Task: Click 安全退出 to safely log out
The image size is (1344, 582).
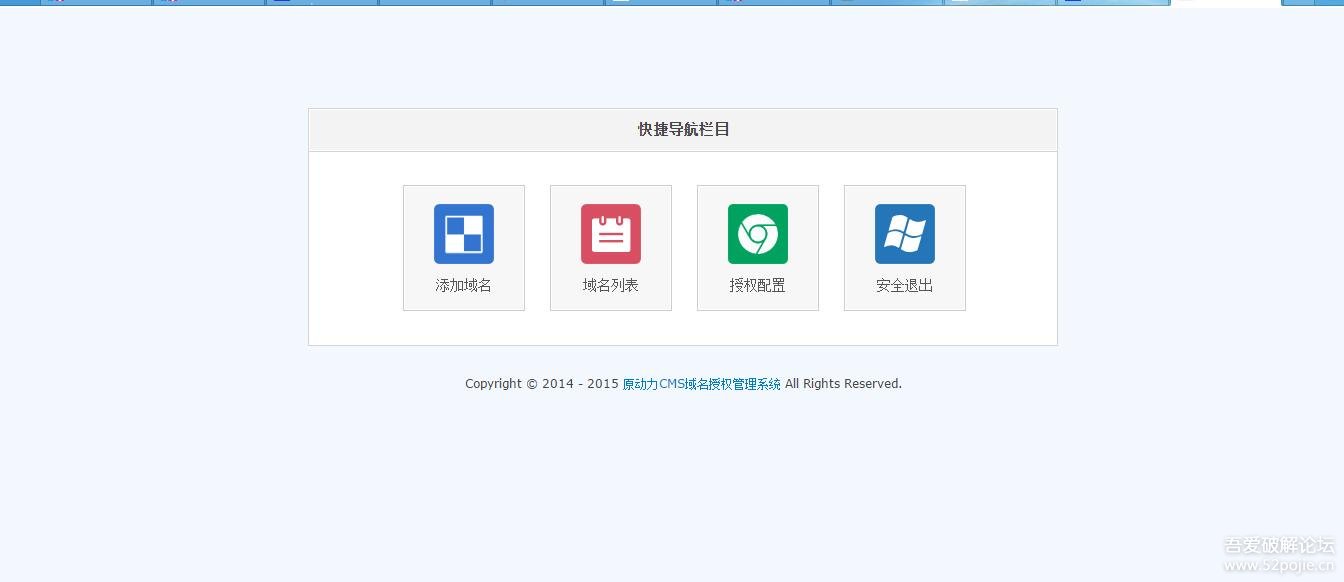Action: tap(904, 285)
